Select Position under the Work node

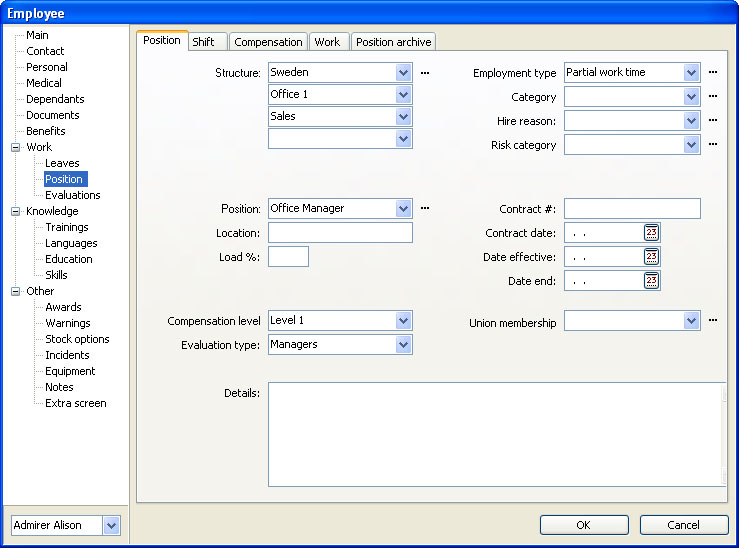pyautogui.click(x=64, y=180)
